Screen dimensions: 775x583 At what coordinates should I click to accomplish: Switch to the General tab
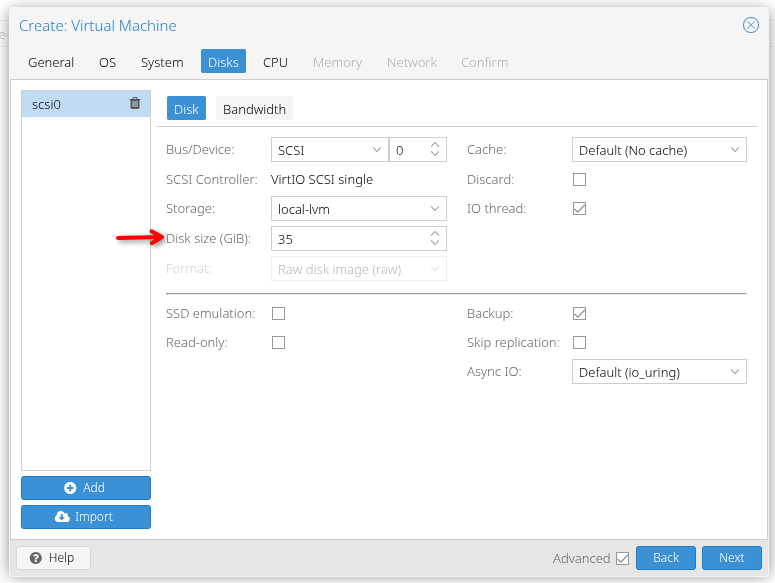click(51, 62)
